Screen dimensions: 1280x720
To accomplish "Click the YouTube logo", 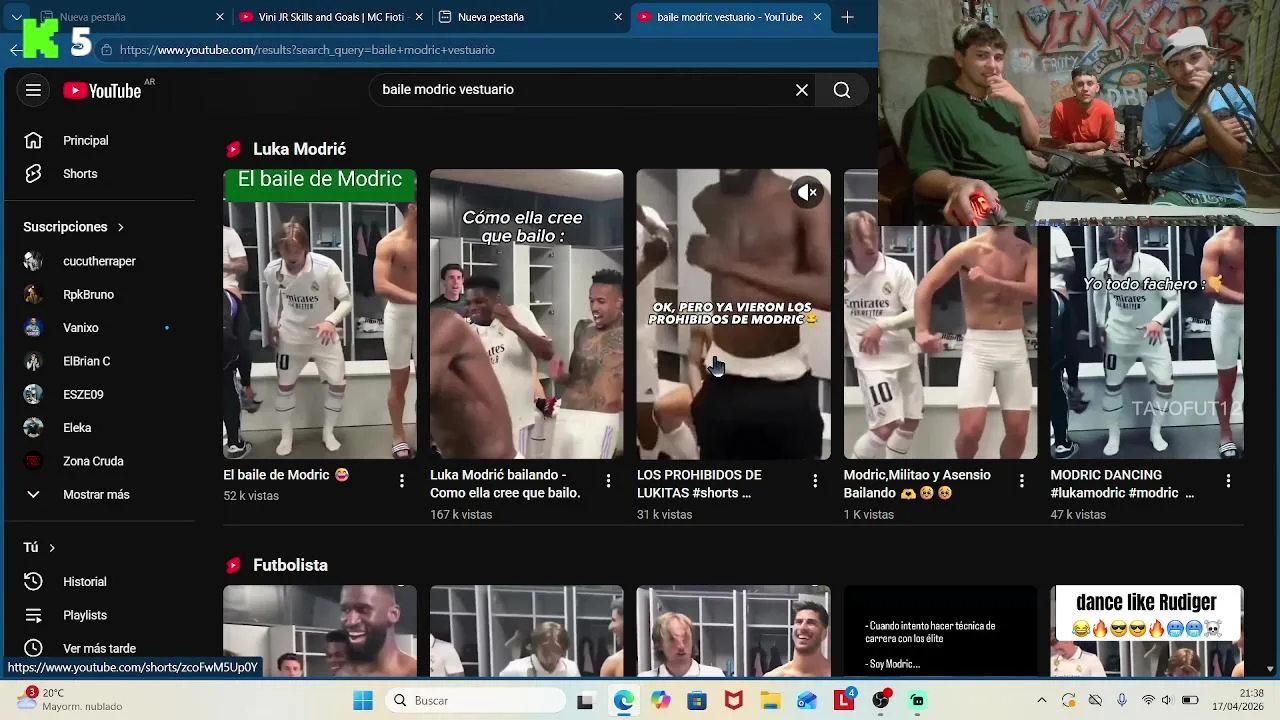I will coord(102,91).
